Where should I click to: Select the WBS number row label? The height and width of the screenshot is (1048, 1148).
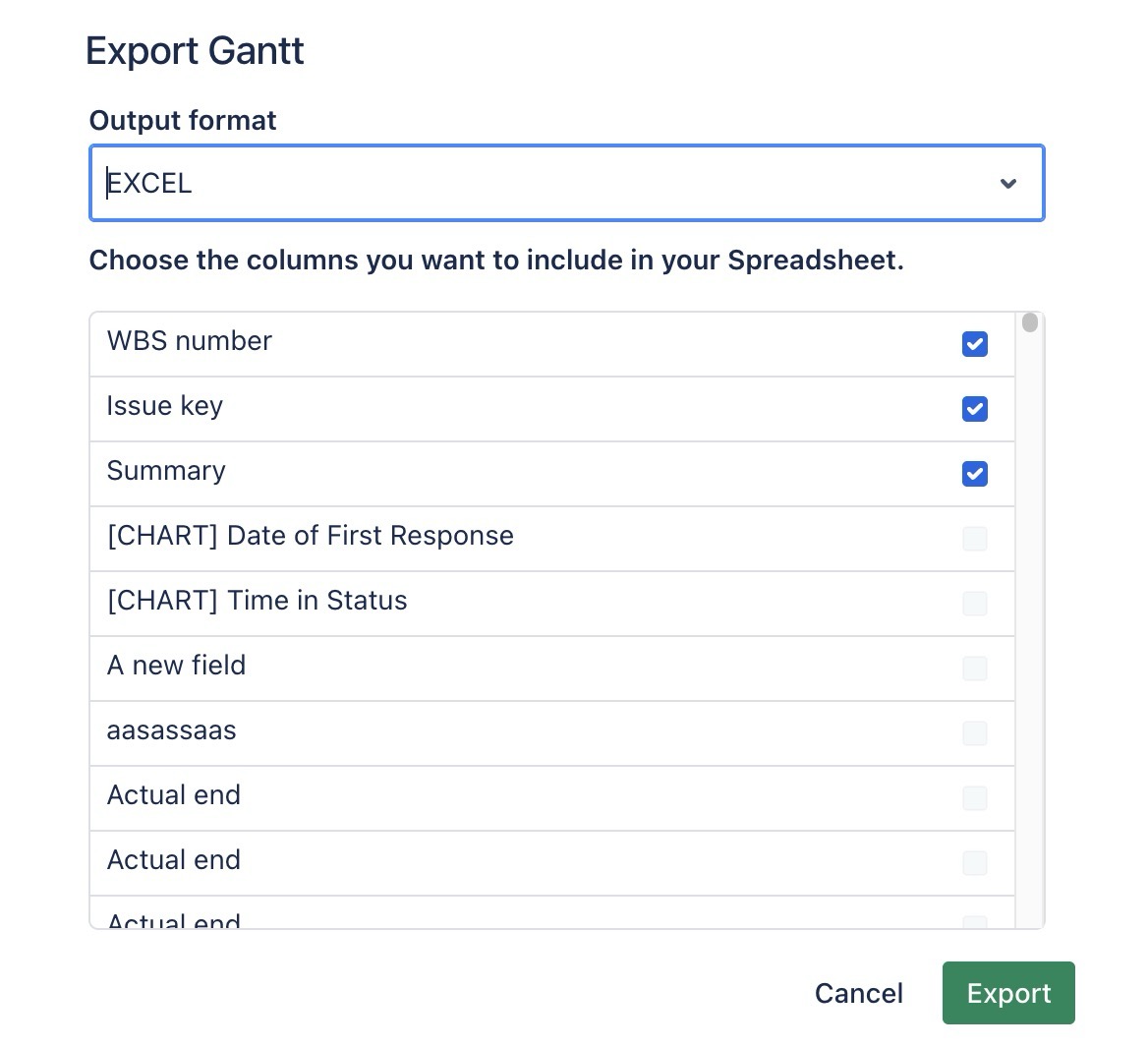coord(189,341)
